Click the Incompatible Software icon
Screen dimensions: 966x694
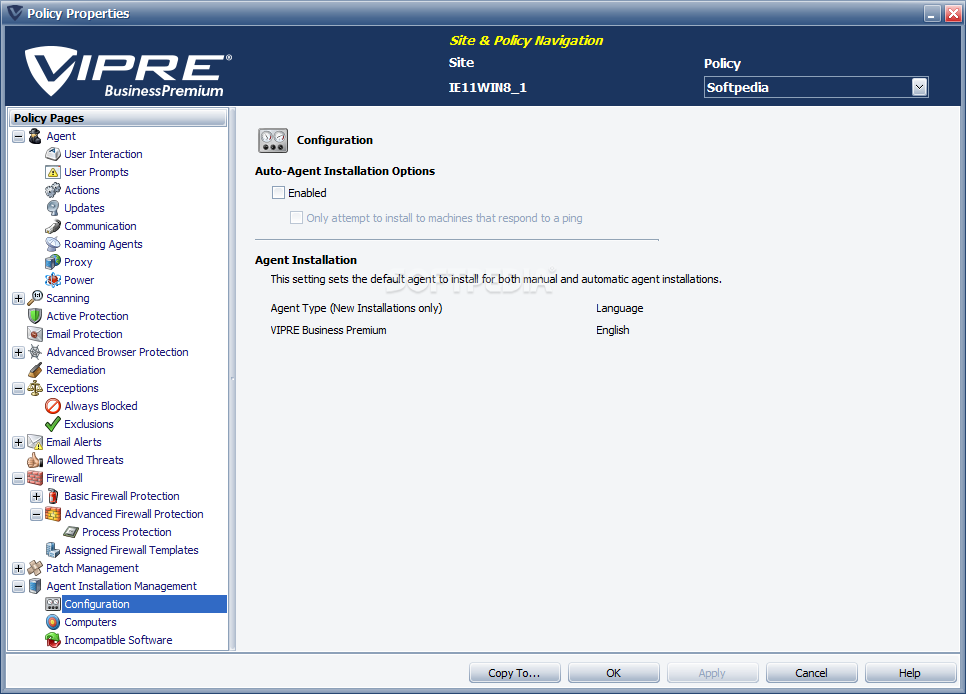[x=53, y=640]
